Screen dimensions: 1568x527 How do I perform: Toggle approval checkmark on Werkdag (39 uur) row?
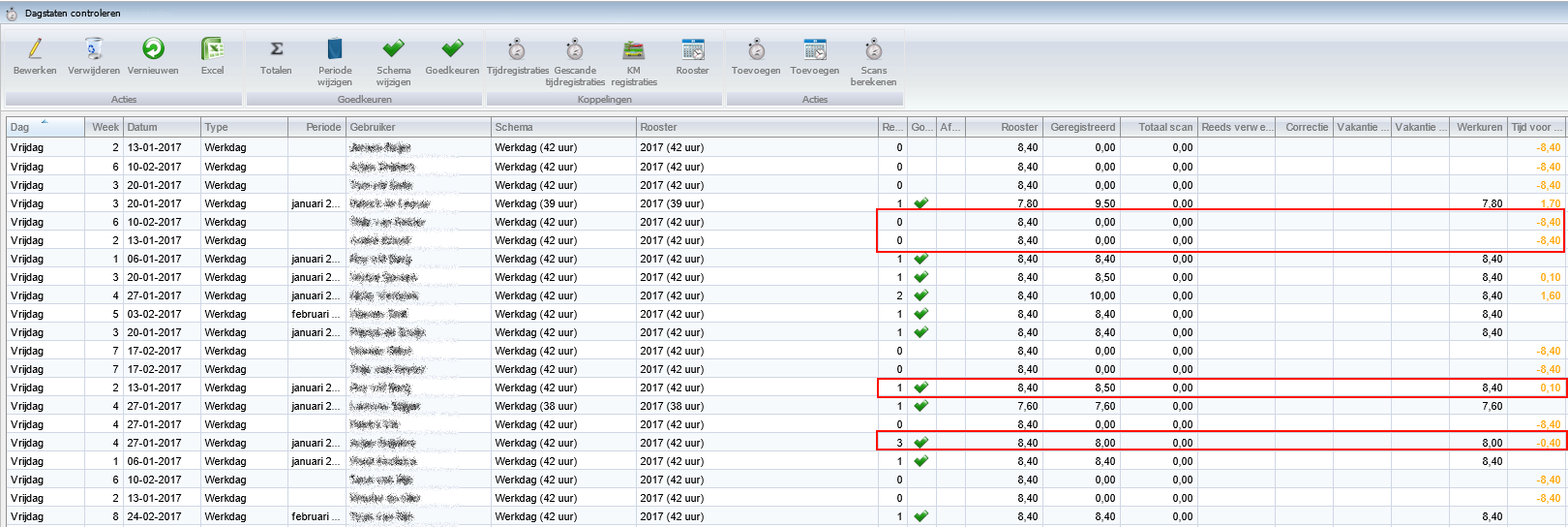click(921, 203)
